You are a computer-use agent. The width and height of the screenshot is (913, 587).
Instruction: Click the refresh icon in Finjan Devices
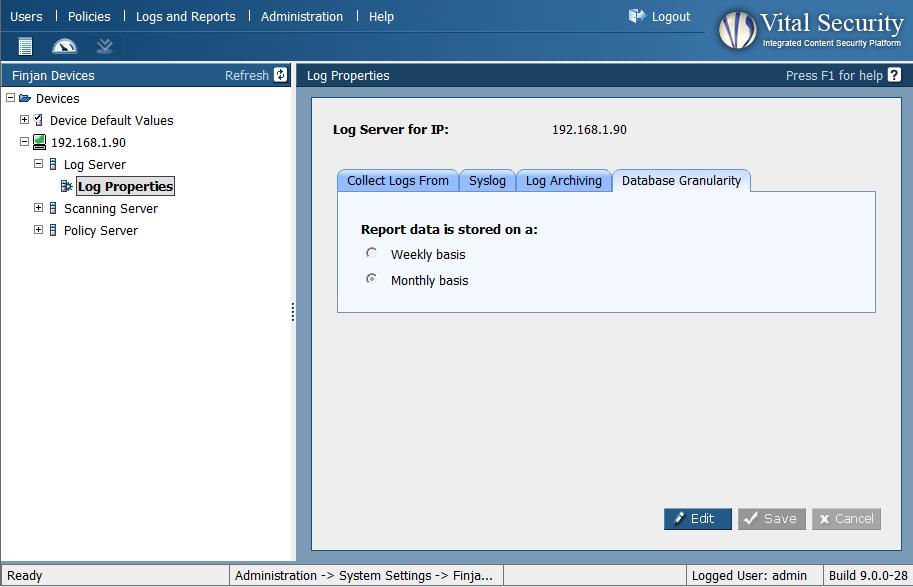click(280, 75)
